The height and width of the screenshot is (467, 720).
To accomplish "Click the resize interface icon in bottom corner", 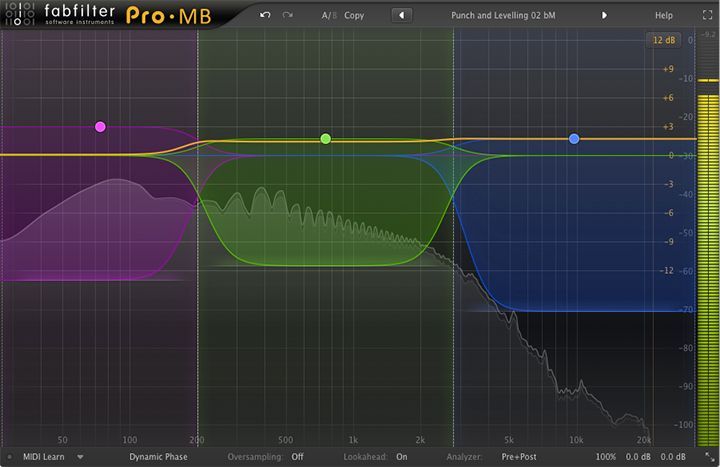I will [710, 457].
